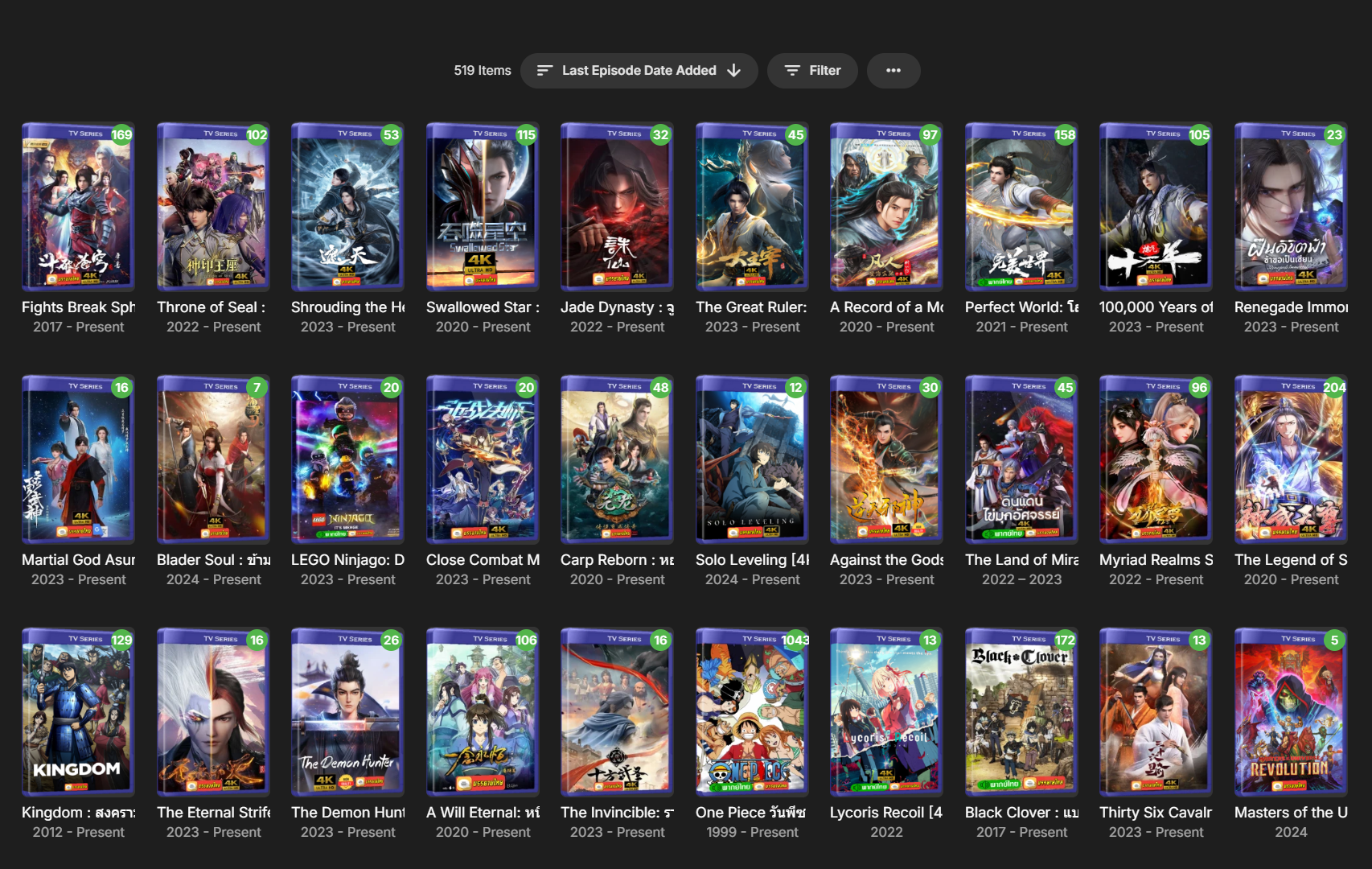
Task: Open the A Record of a Mortal poster
Action: 886,207
